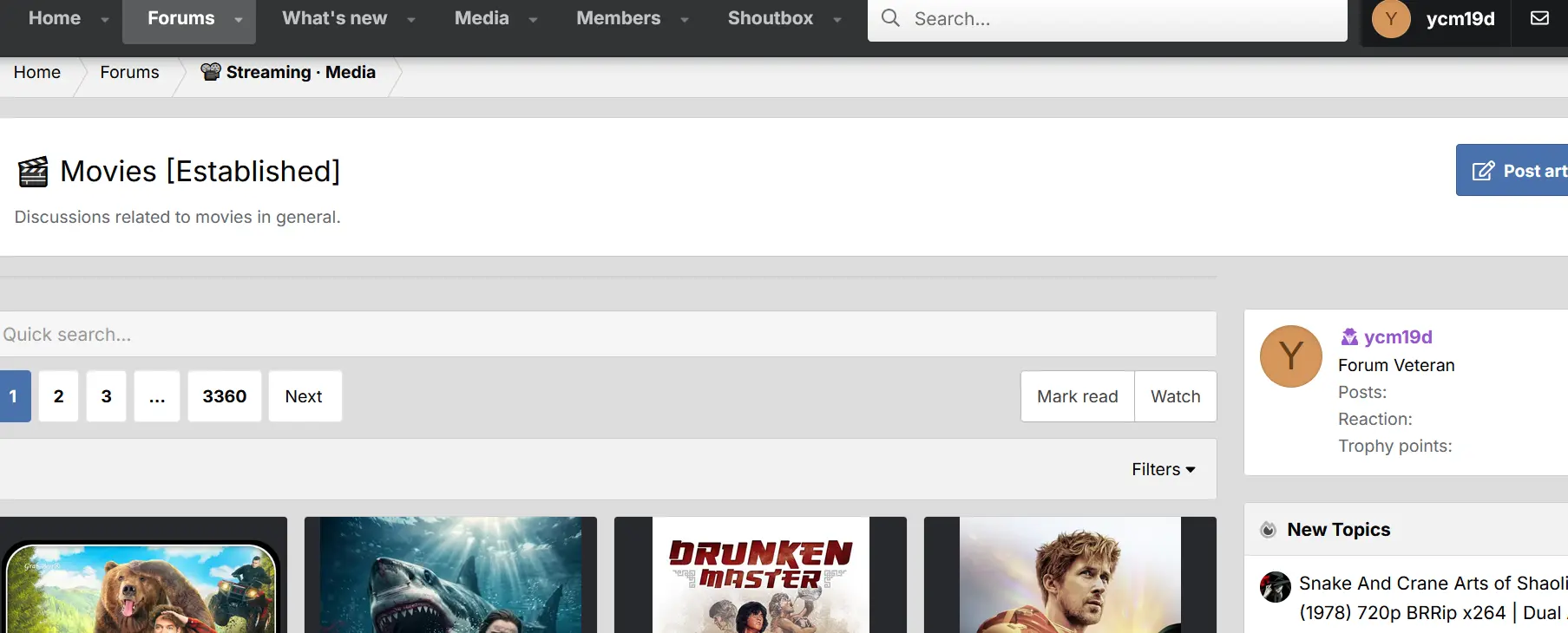Open Members in the top navigation
Image resolution: width=1568 pixels, height=633 pixels.
pyautogui.click(x=618, y=18)
